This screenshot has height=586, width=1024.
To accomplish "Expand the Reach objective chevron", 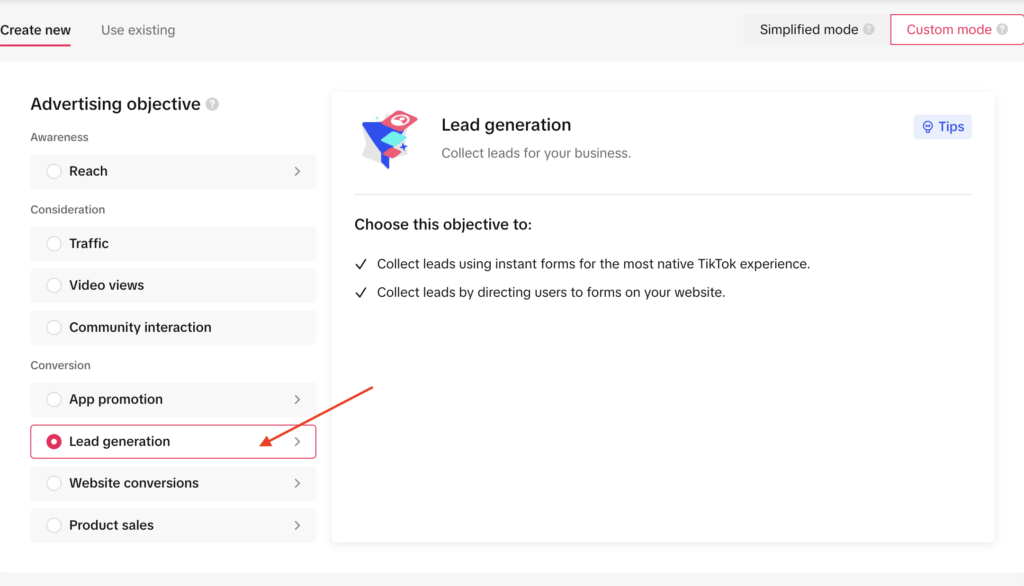I will [297, 171].
